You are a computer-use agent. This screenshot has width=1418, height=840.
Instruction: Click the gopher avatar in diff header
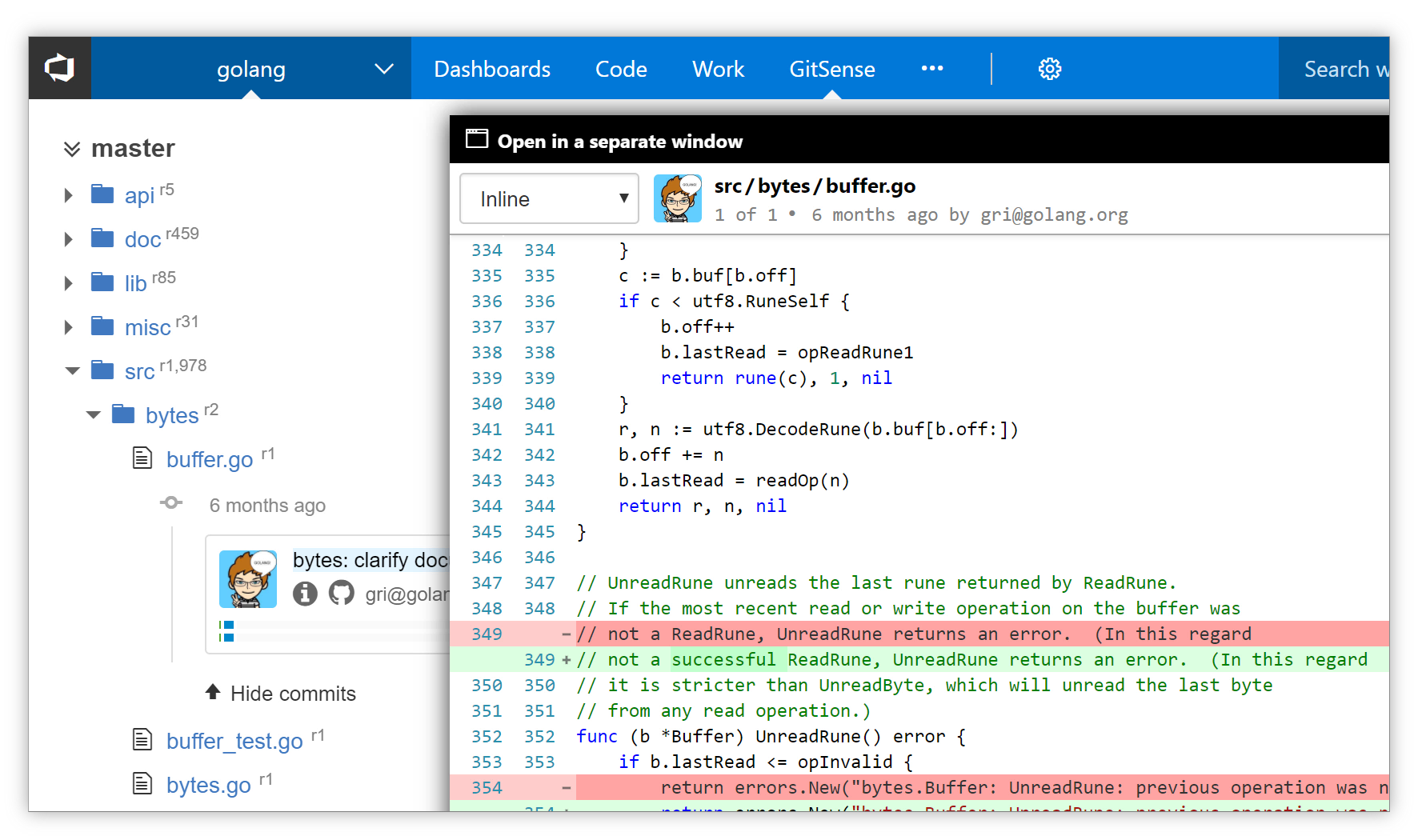(678, 198)
